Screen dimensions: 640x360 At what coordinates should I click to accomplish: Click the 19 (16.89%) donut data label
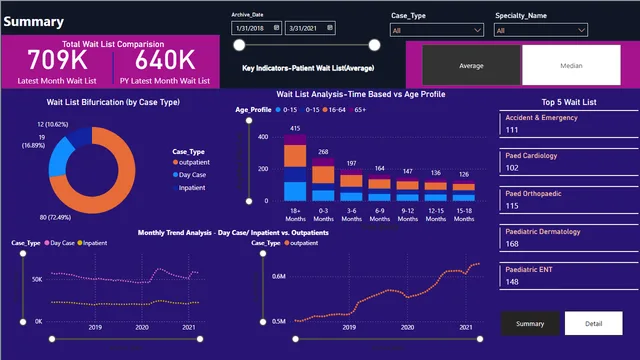click(x=33, y=141)
